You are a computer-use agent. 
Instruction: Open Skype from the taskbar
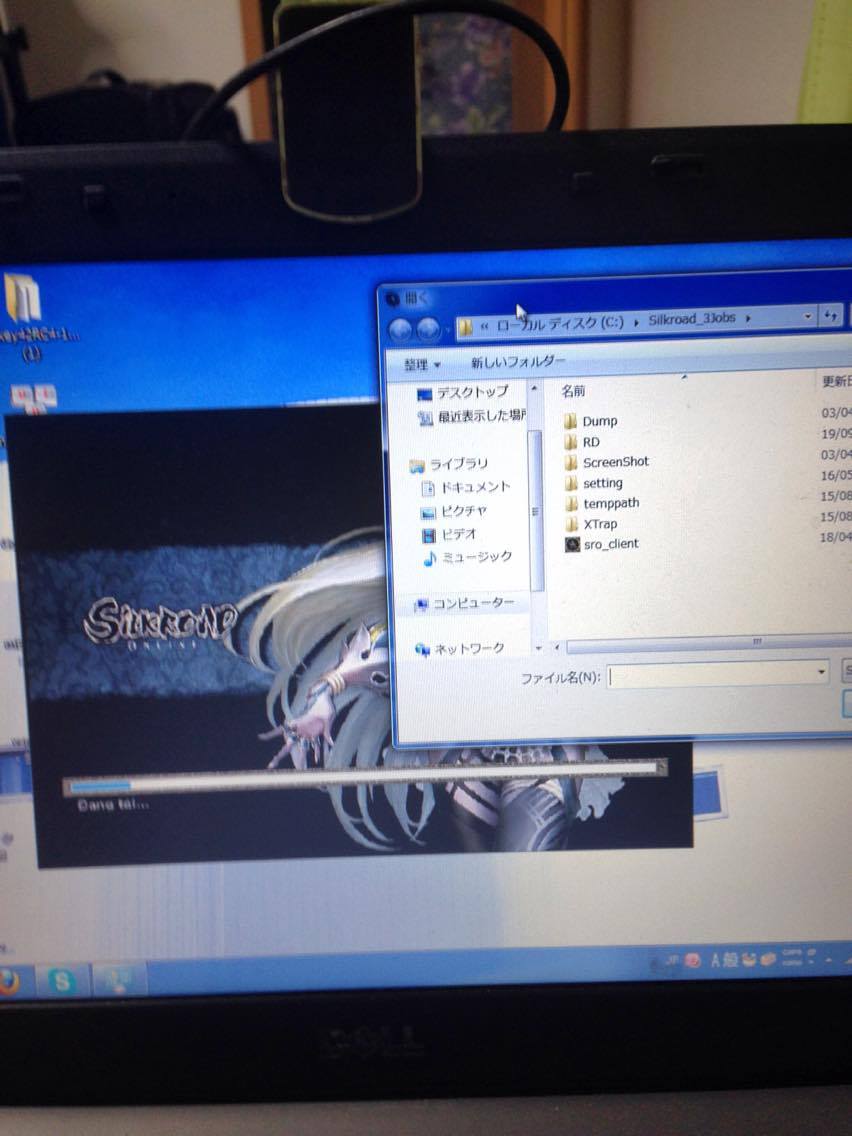pos(62,981)
